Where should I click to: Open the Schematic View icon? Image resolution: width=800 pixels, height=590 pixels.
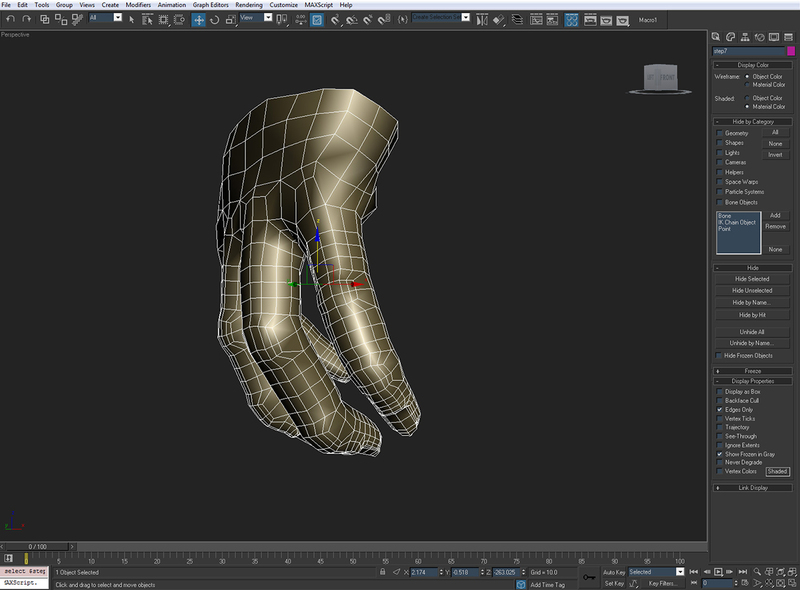click(553, 19)
